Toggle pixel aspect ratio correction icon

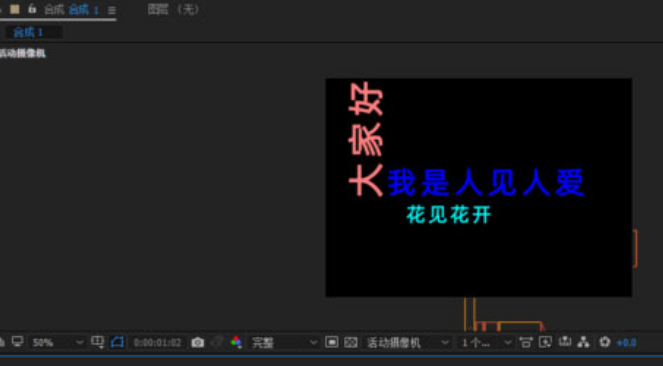pos(526,342)
